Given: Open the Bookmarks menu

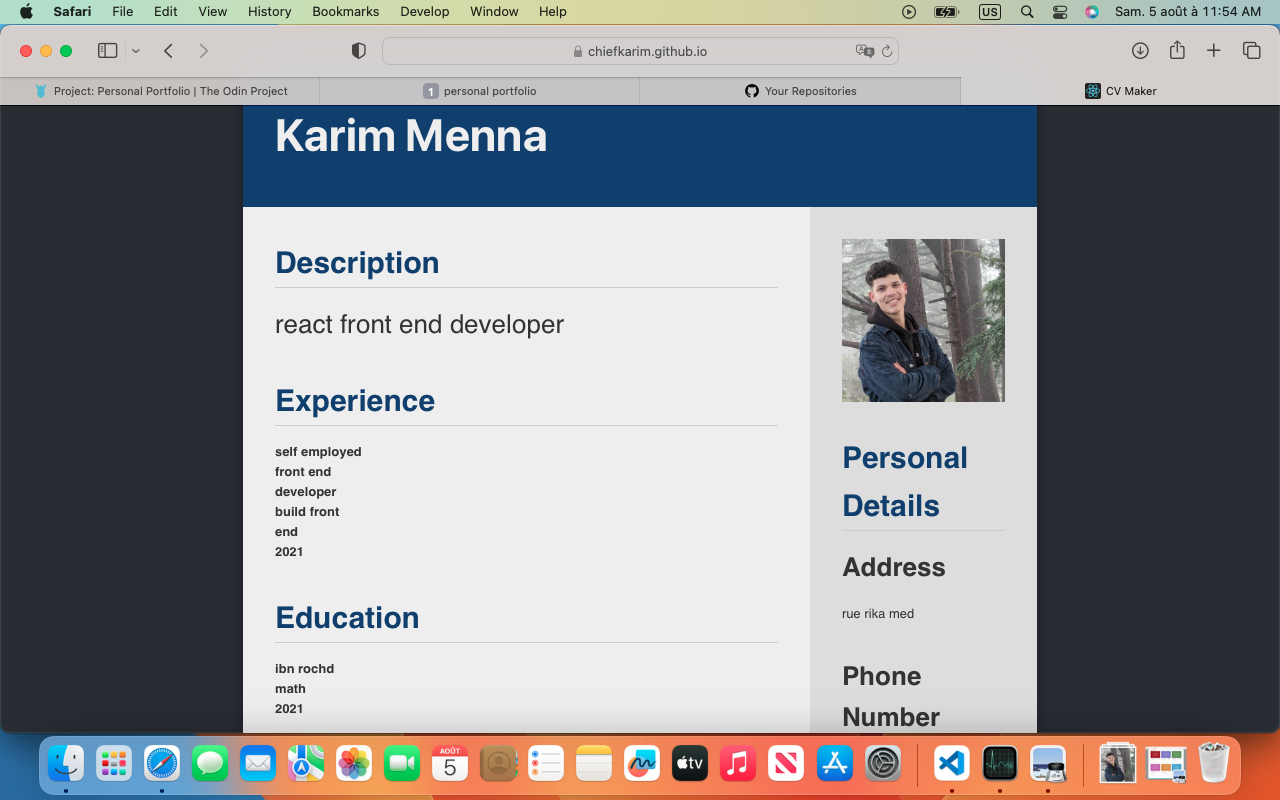Looking at the screenshot, I should [x=345, y=12].
